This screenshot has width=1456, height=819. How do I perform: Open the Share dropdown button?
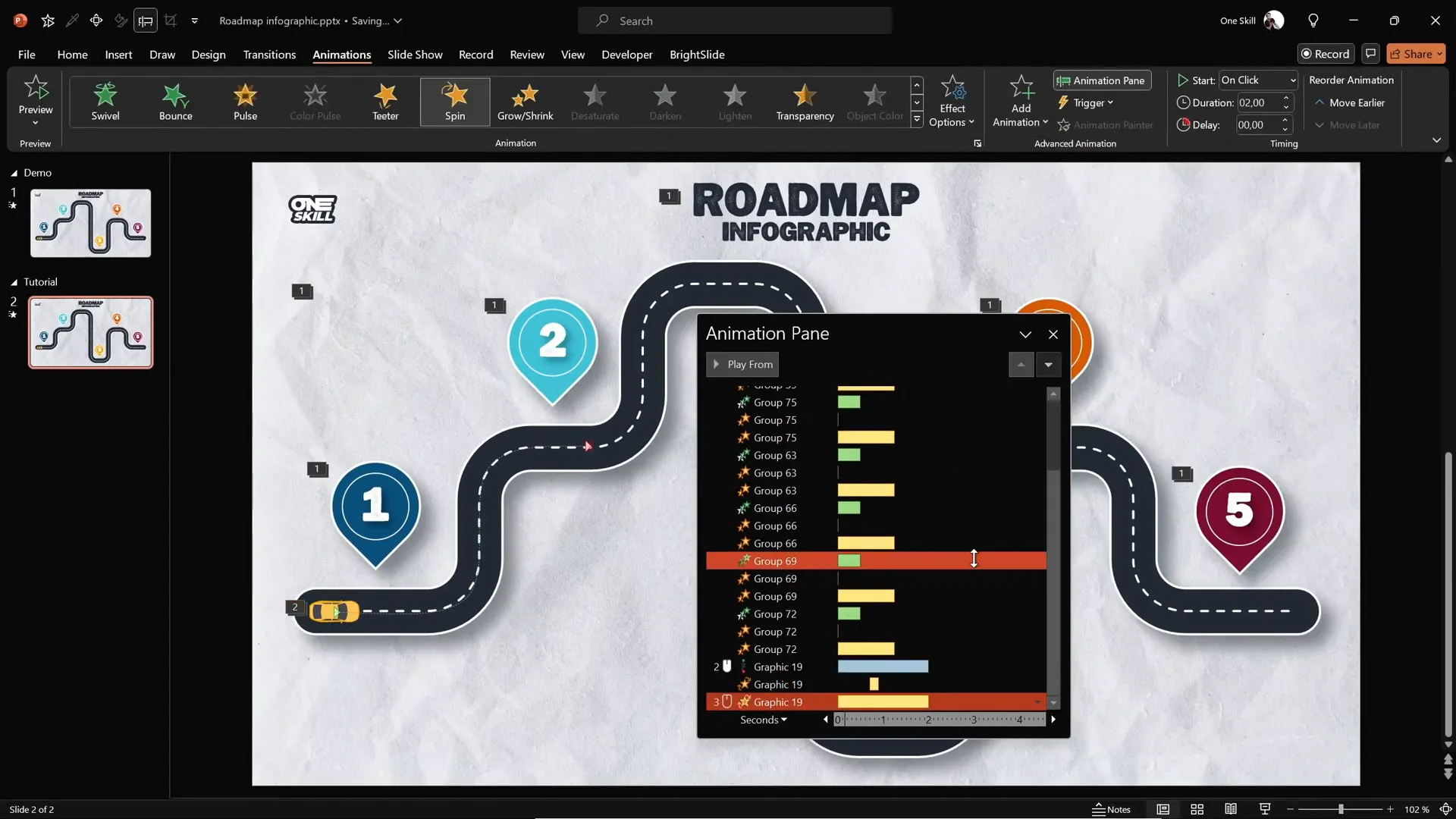coord(1416,54)
